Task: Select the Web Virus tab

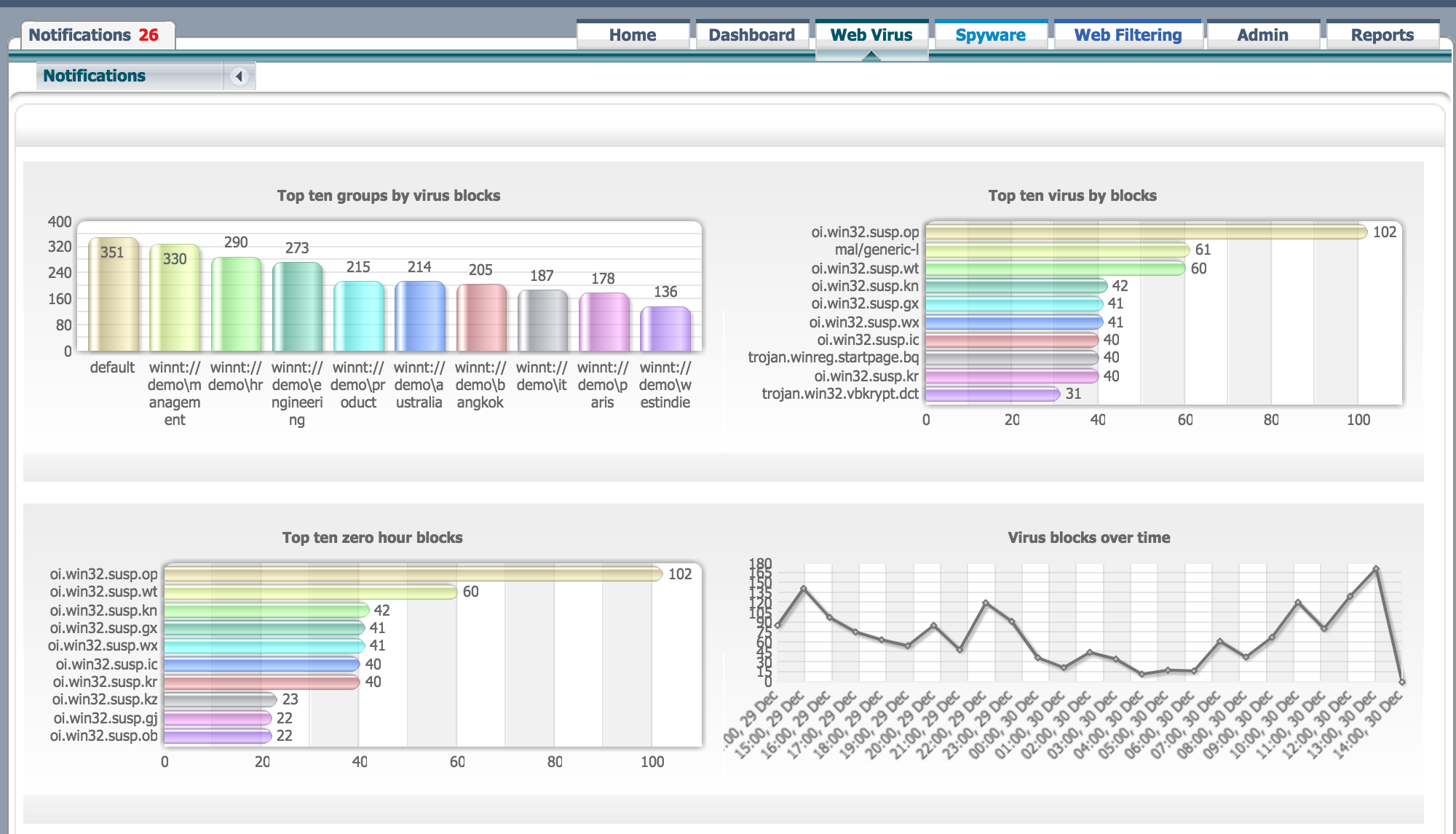Action: [x=871, y=35]
